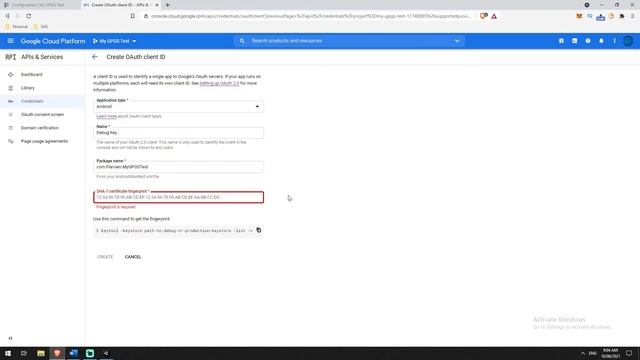Expand the search bar dropdown chevron
This screenshot has width=640, height=360.
pos(457,41)
